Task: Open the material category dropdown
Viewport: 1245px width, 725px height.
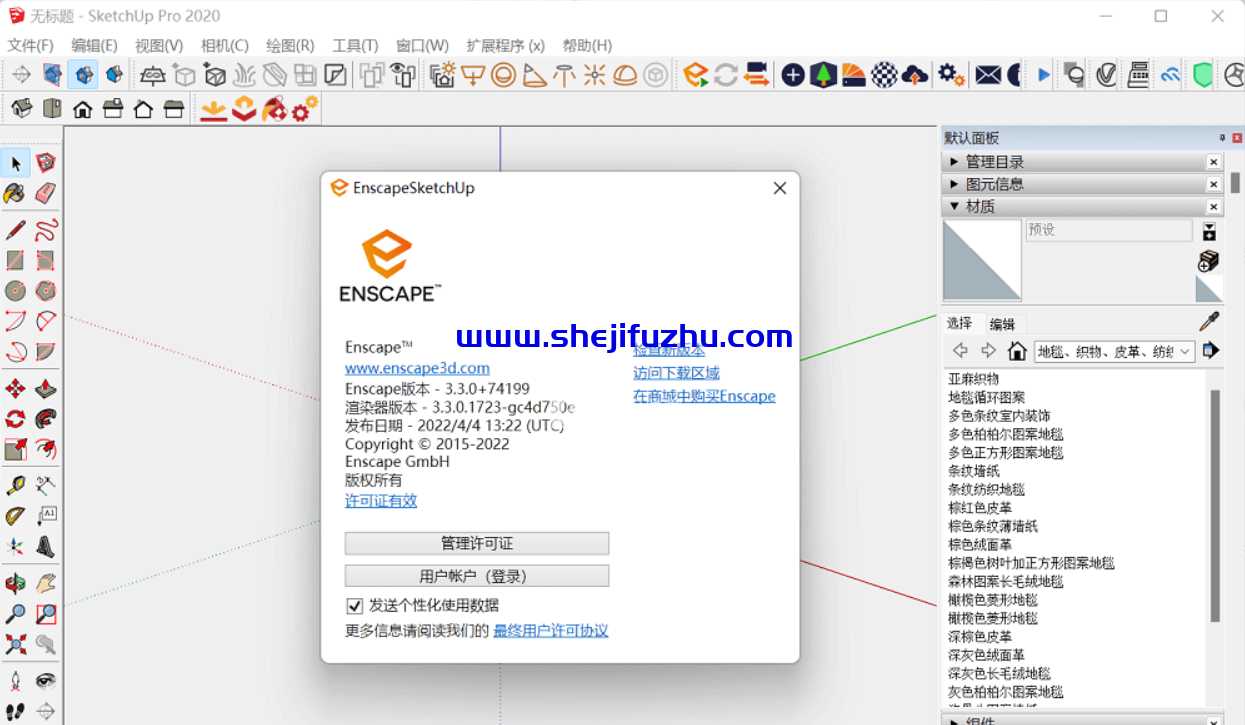Action: [x=1115, y=351]
